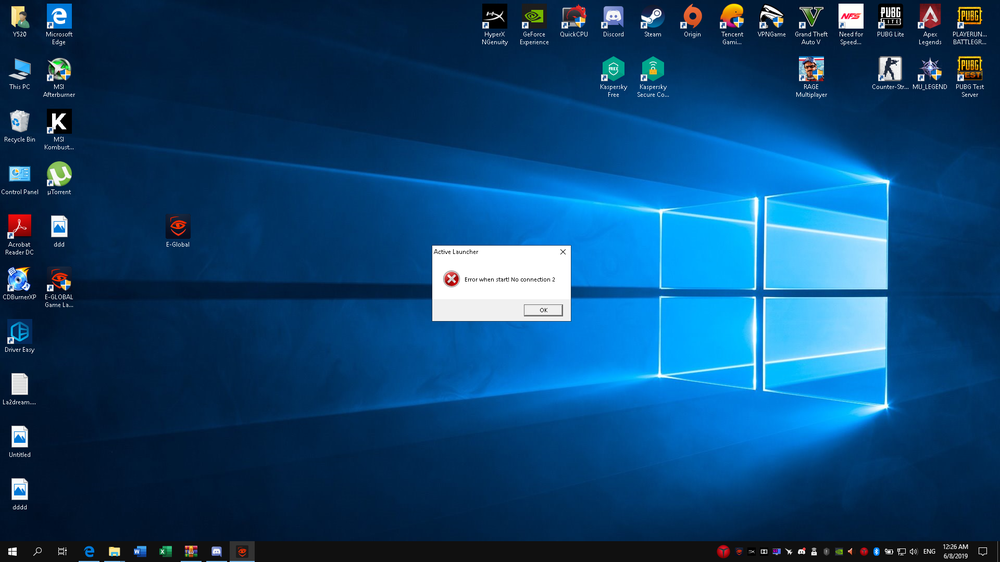
Task: Click the Bluetooth icon in system tray
Action: (x=875, y=551)
